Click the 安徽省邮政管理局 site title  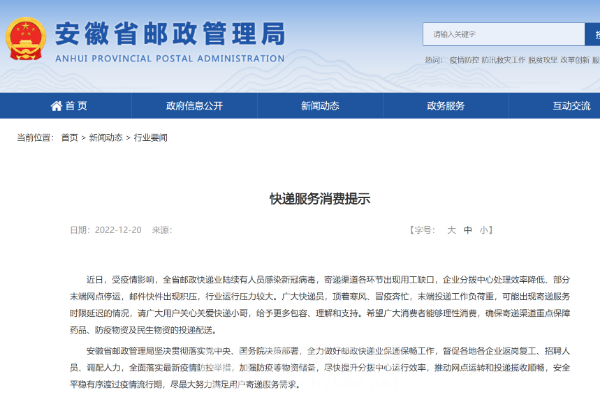click(170, 34)
